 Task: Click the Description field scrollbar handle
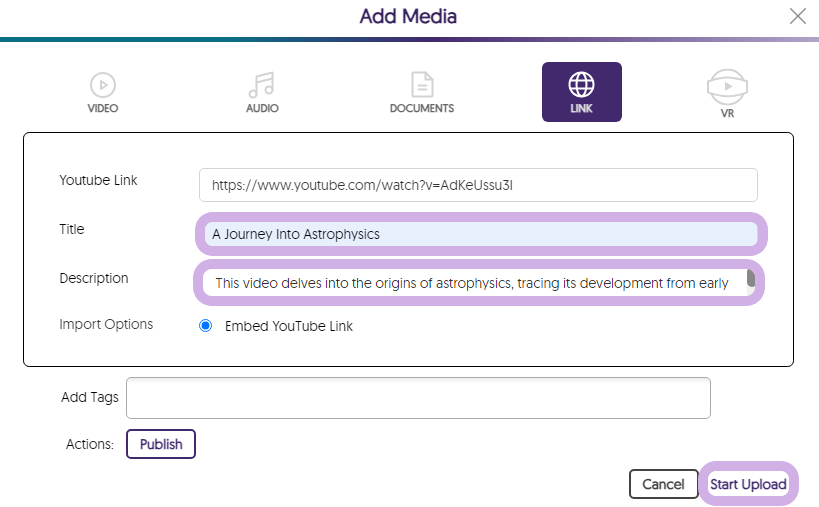(x=751, y=279)
